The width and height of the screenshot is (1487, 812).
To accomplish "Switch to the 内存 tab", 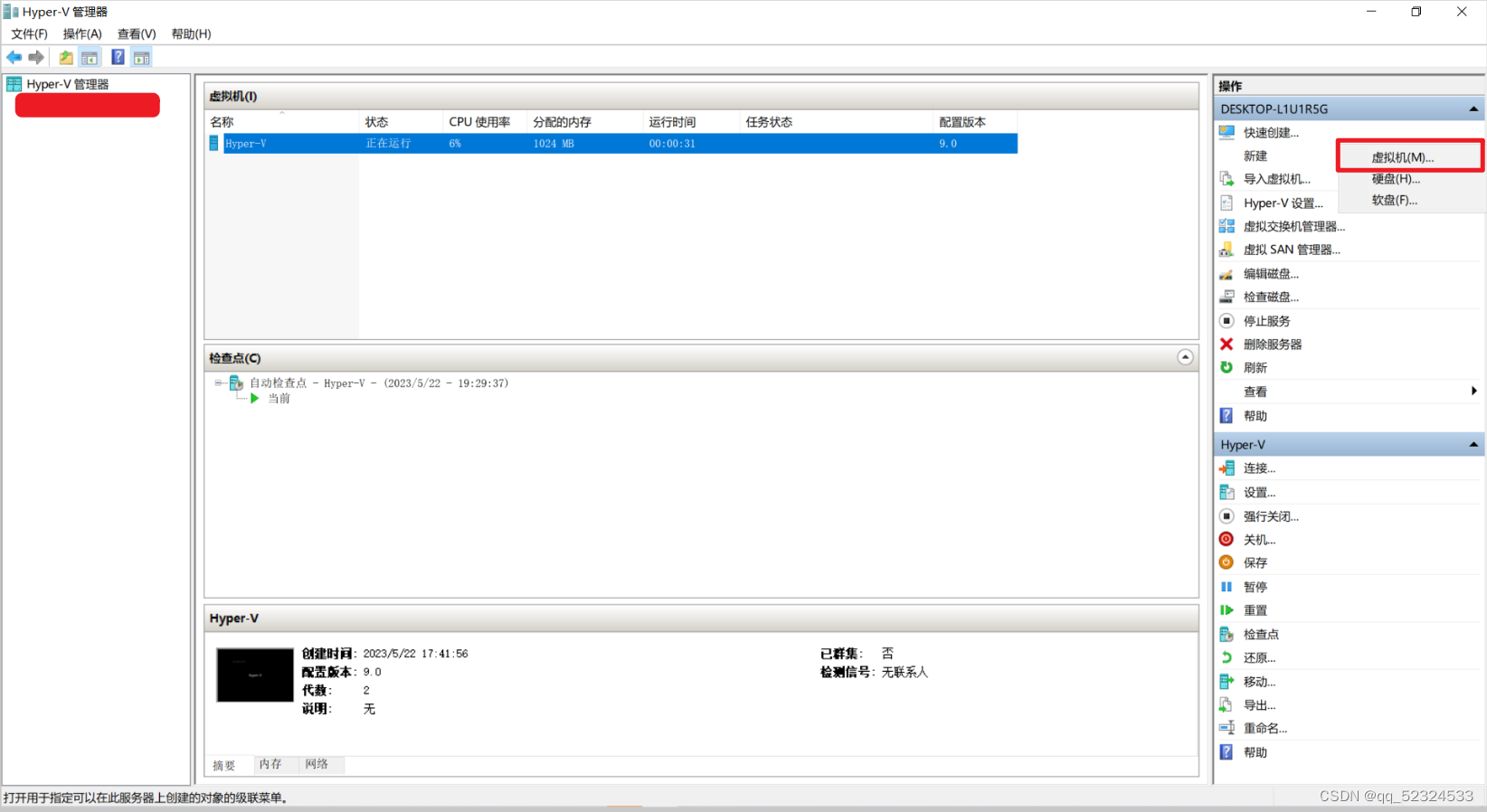I will pos(270,764).
